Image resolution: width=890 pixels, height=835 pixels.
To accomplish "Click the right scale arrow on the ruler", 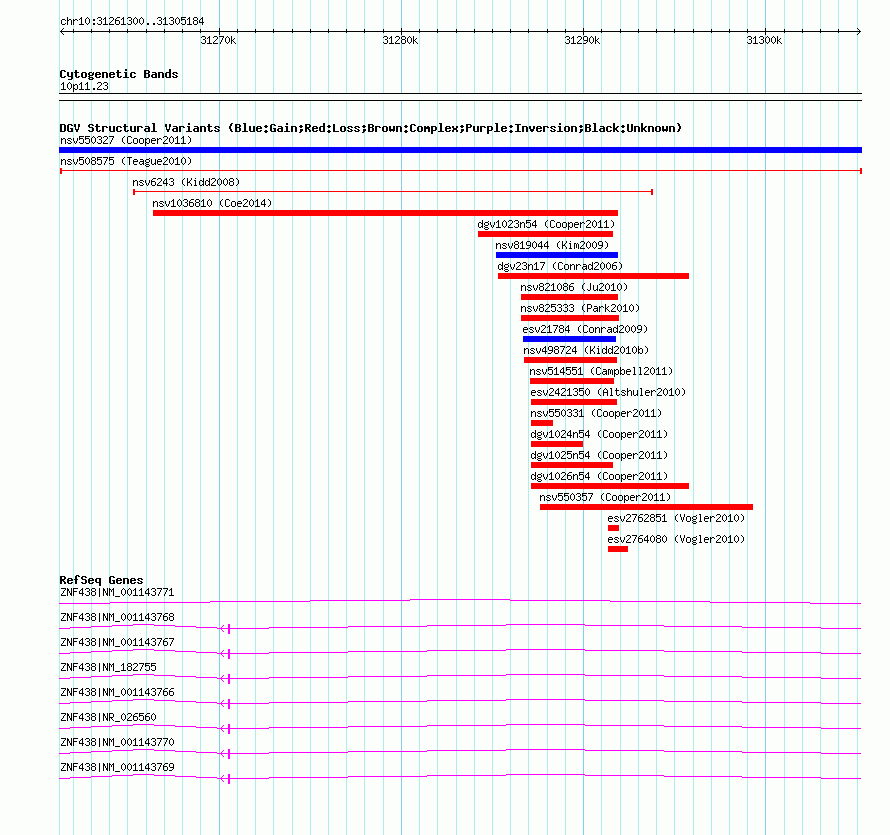I will point(859,32).
